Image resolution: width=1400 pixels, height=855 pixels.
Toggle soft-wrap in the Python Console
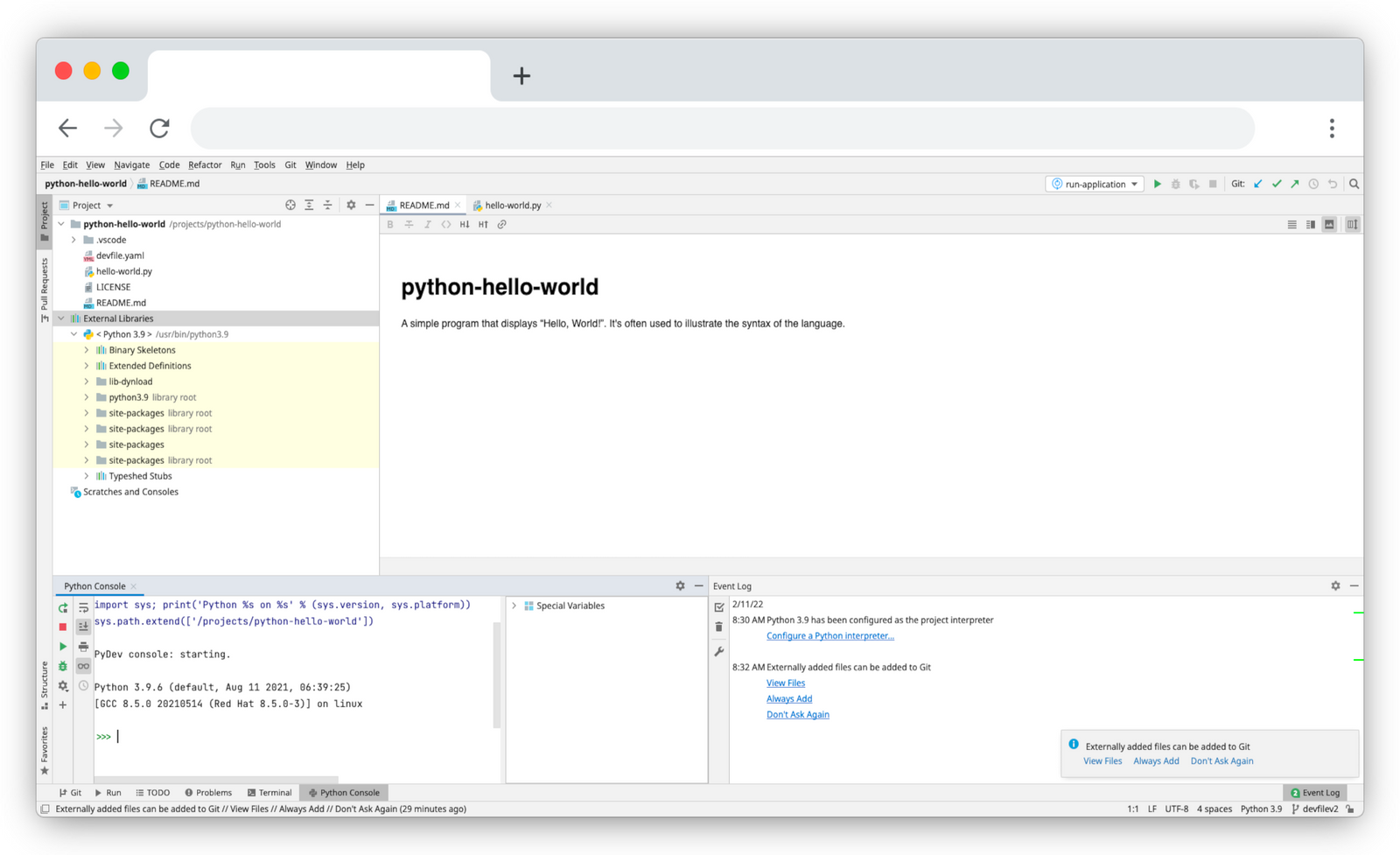coord(83,606)
